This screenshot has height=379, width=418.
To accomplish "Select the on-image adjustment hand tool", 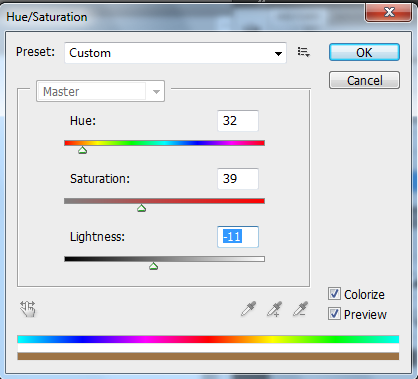I will (28, 309).
